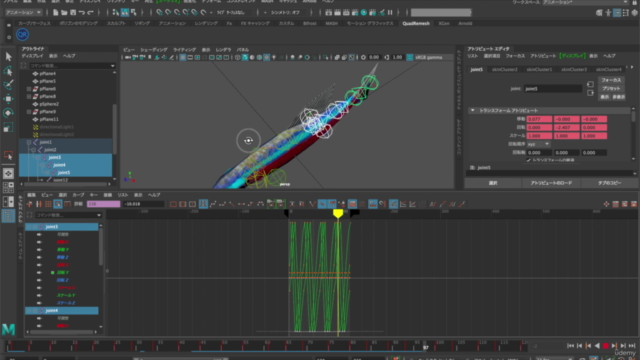Click the QuadRemesh QR shelf icon
Screen dimensions: 640x360
tap(22, 35)
